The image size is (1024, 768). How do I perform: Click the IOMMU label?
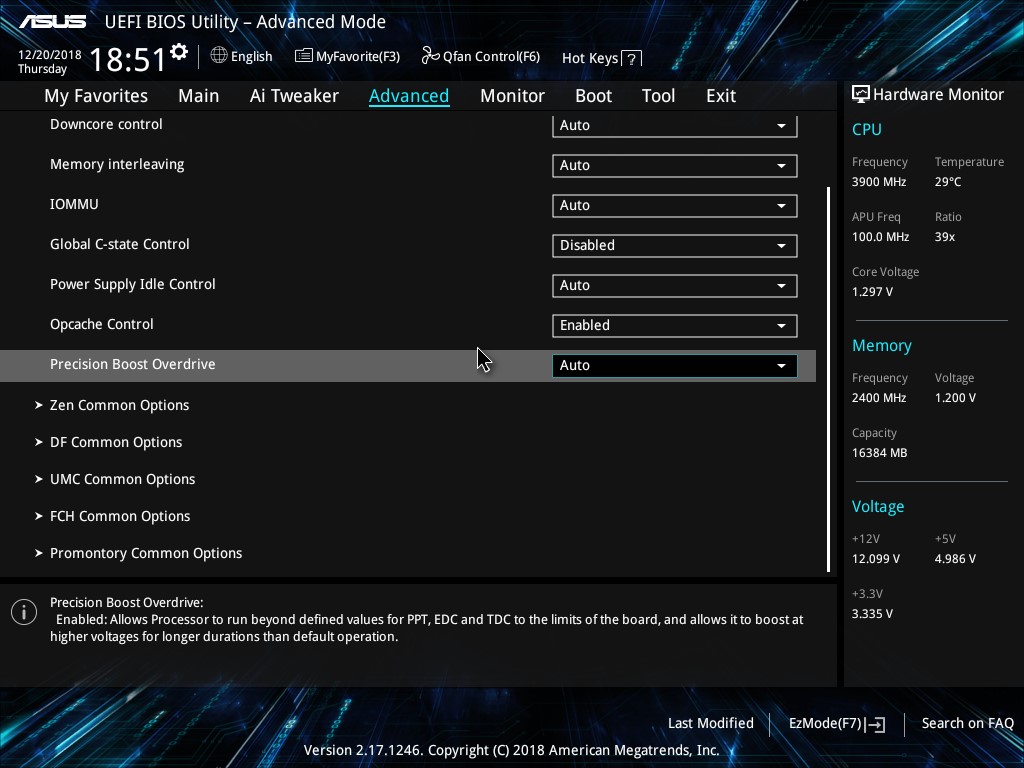pos(74,204)
